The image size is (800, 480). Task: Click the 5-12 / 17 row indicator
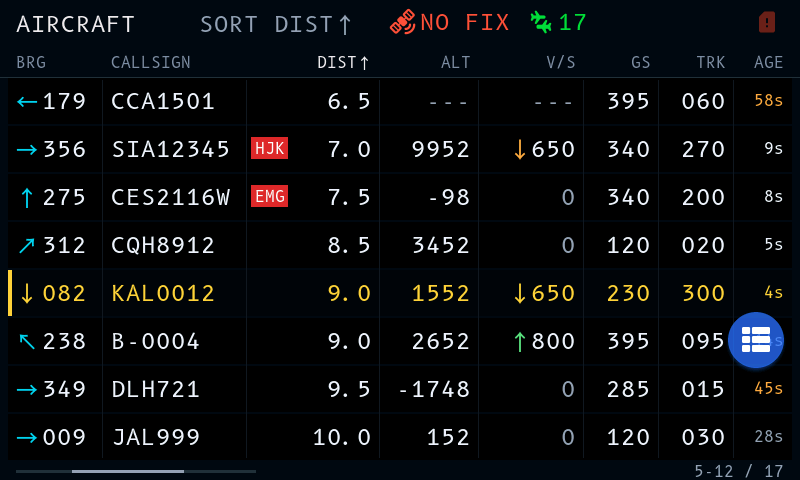pos(739,471)
